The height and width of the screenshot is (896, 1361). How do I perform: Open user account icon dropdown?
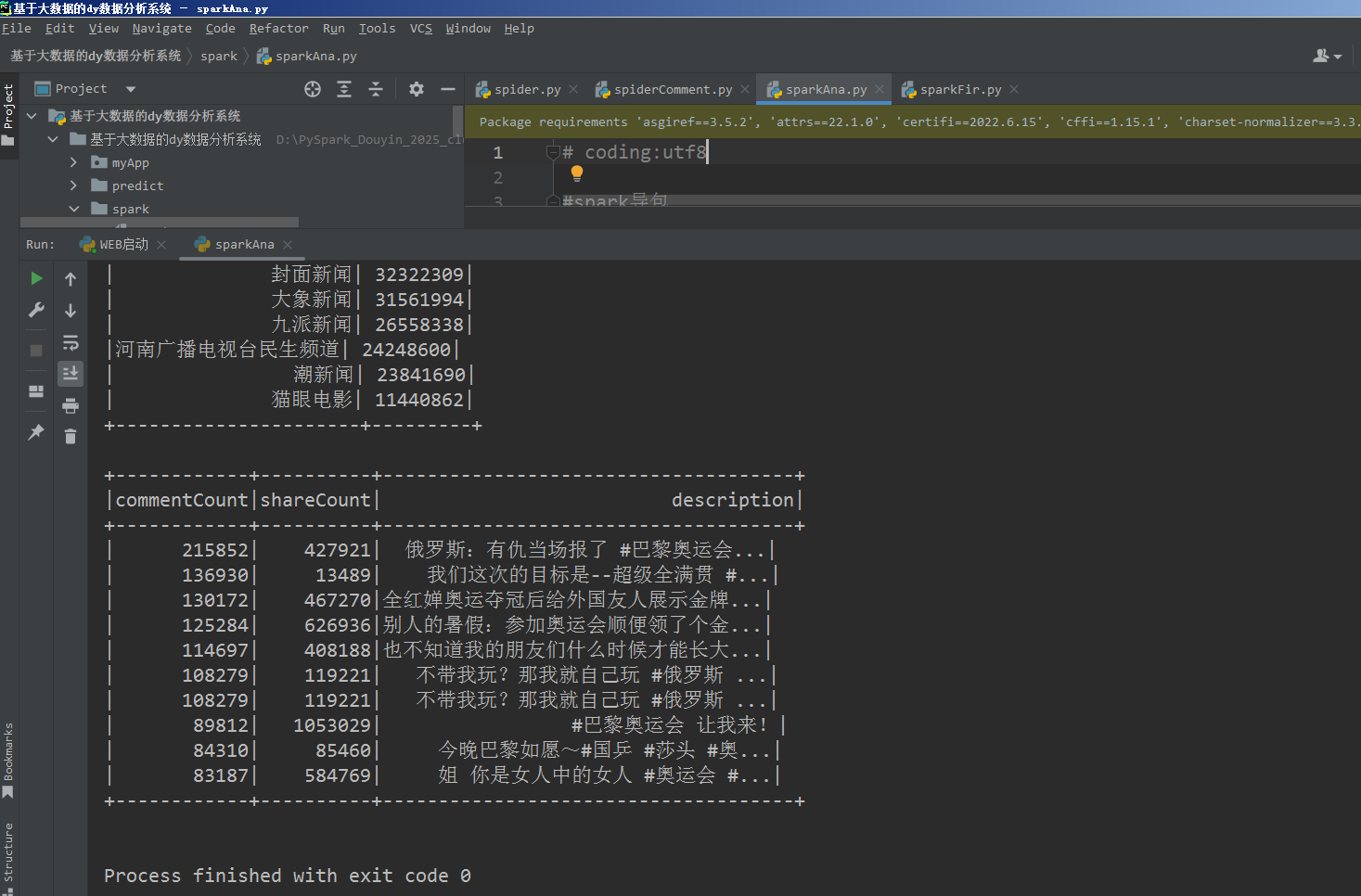(1328, 56)
